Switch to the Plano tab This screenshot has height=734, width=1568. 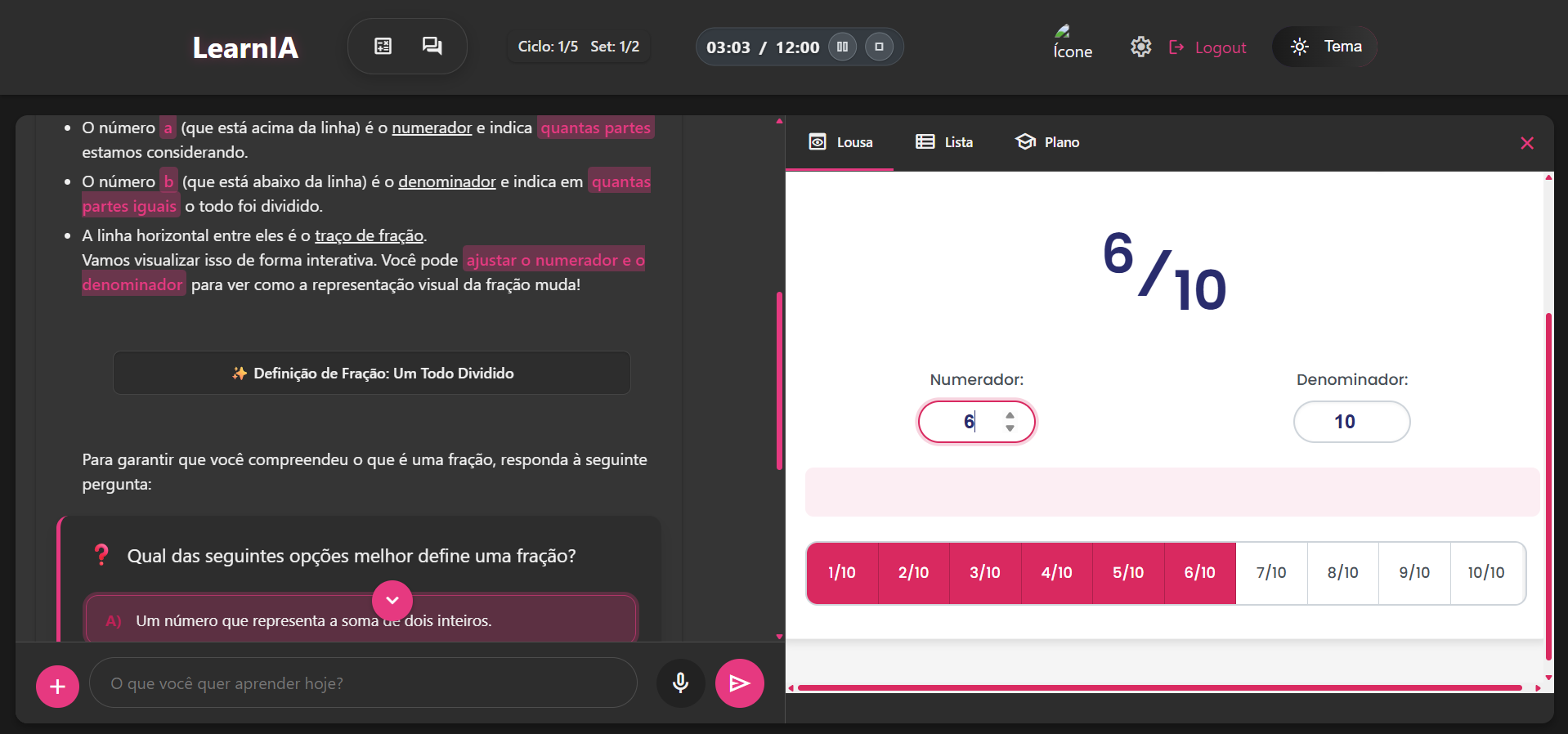coord(1047,142)
